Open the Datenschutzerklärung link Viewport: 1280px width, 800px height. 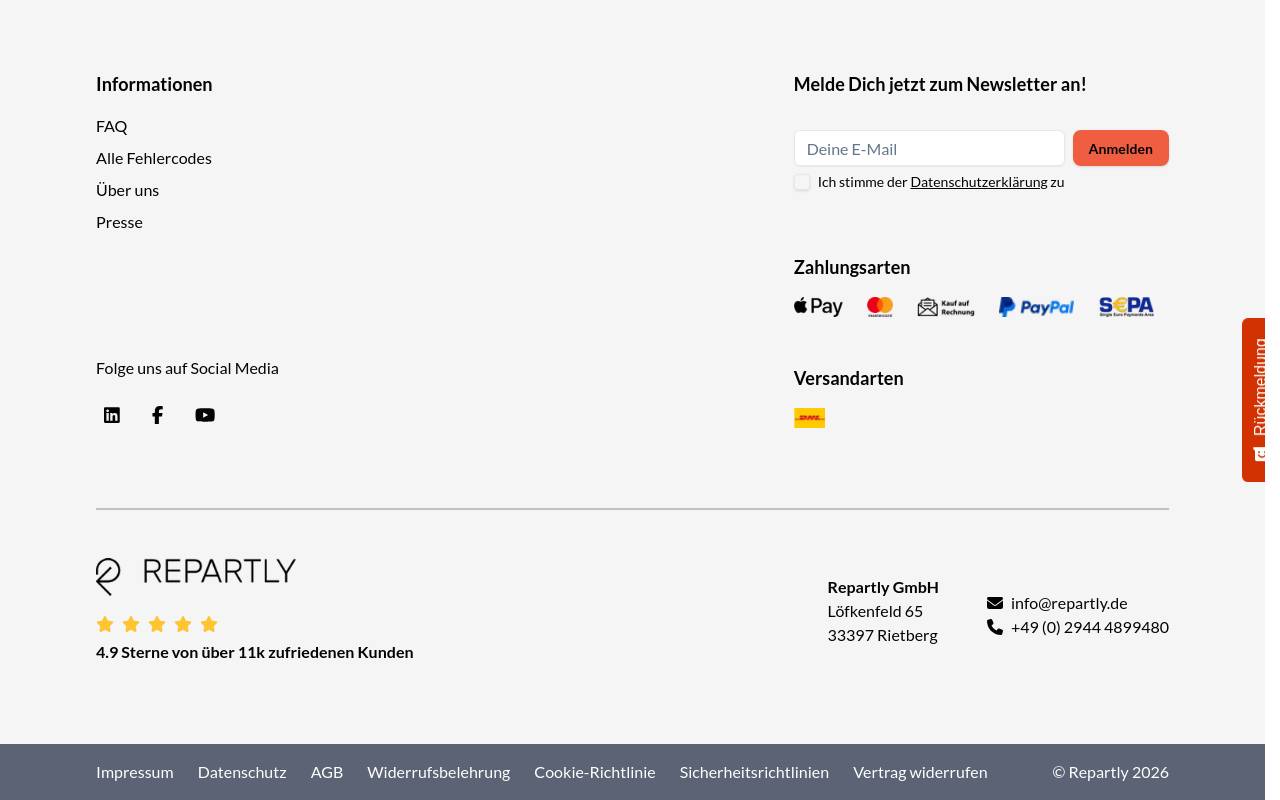point(979,182)
